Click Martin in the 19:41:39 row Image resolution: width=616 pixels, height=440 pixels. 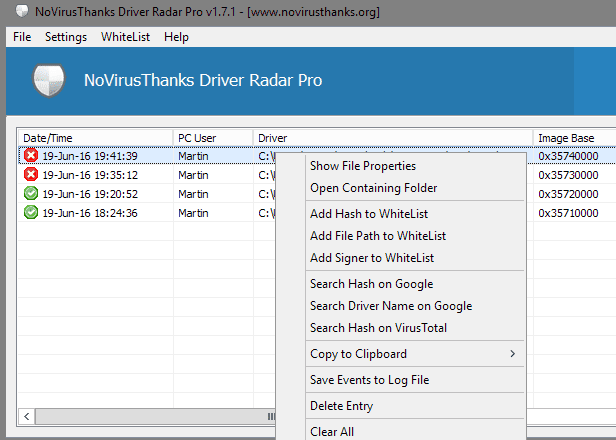pyautogui.click(x=193, y=156)
